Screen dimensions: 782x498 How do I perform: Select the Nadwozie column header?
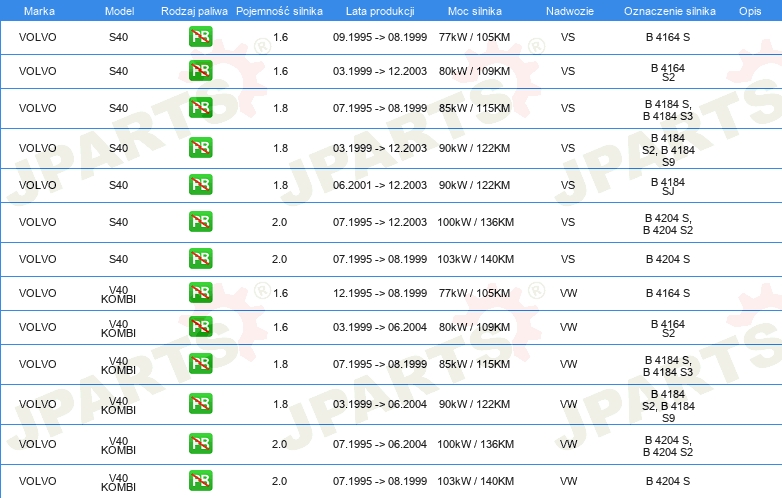(570, 11)
